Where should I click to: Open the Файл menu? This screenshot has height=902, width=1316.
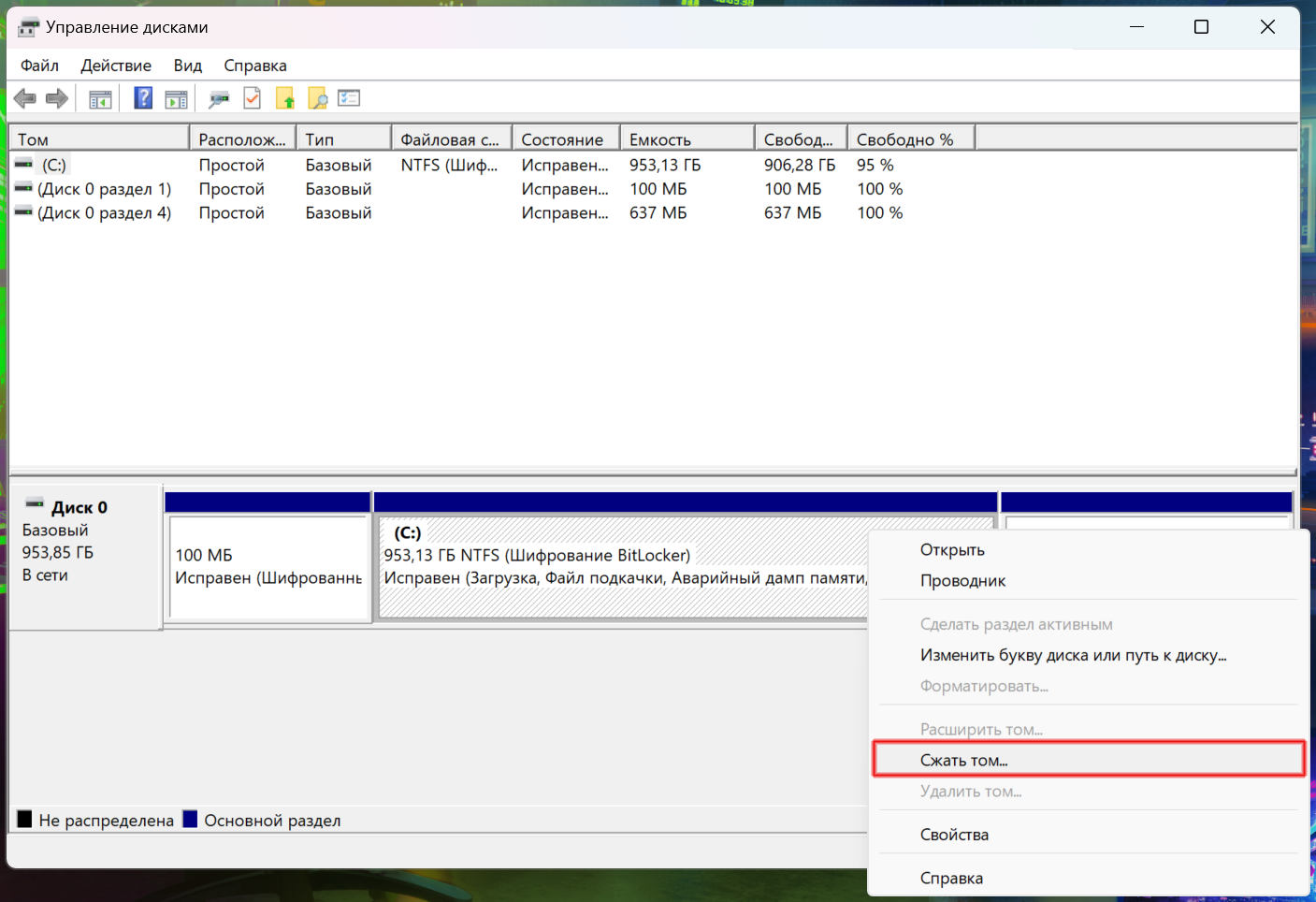[x=39, y=65]
